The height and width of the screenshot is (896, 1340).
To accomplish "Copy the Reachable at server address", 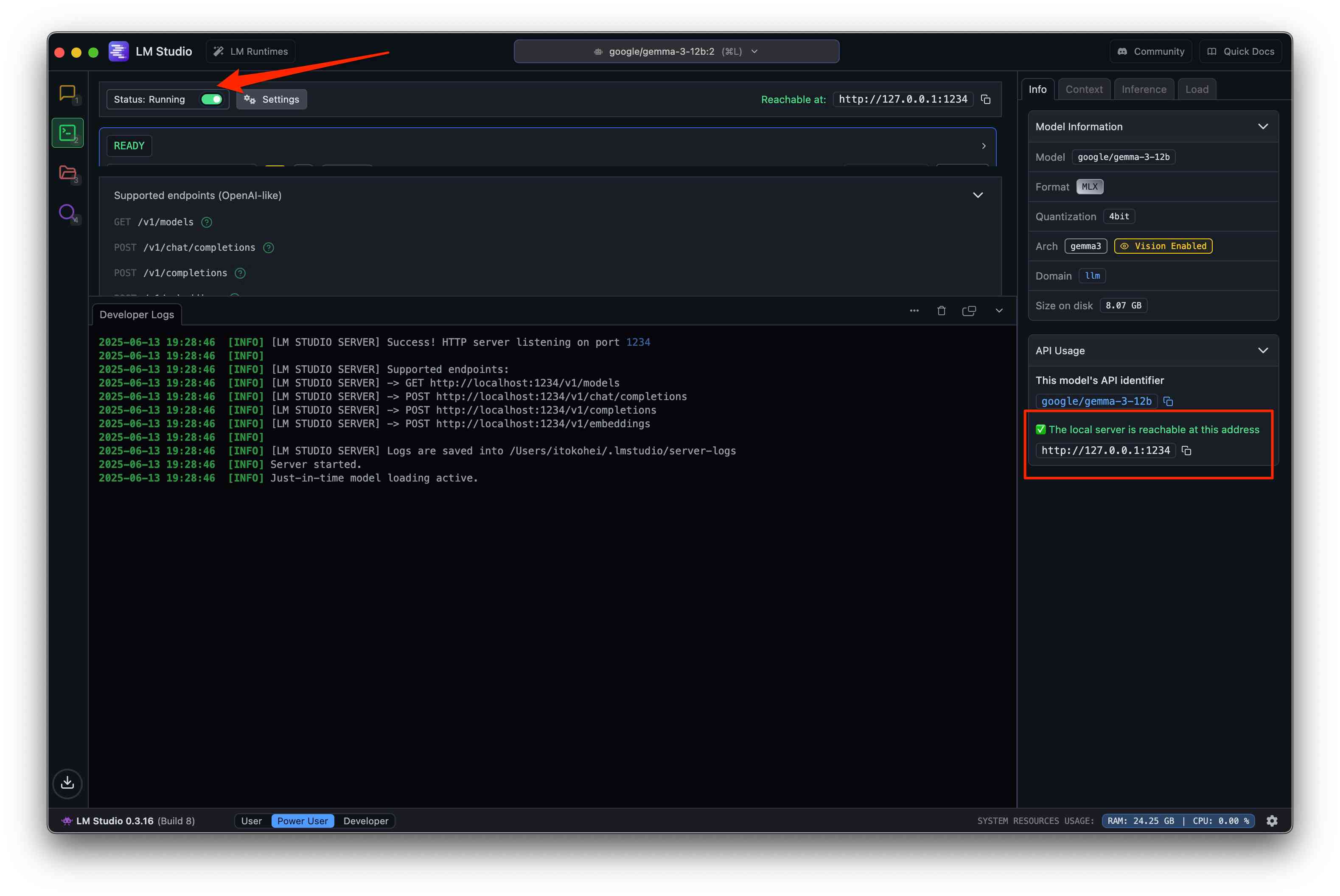I will [986, 99].
